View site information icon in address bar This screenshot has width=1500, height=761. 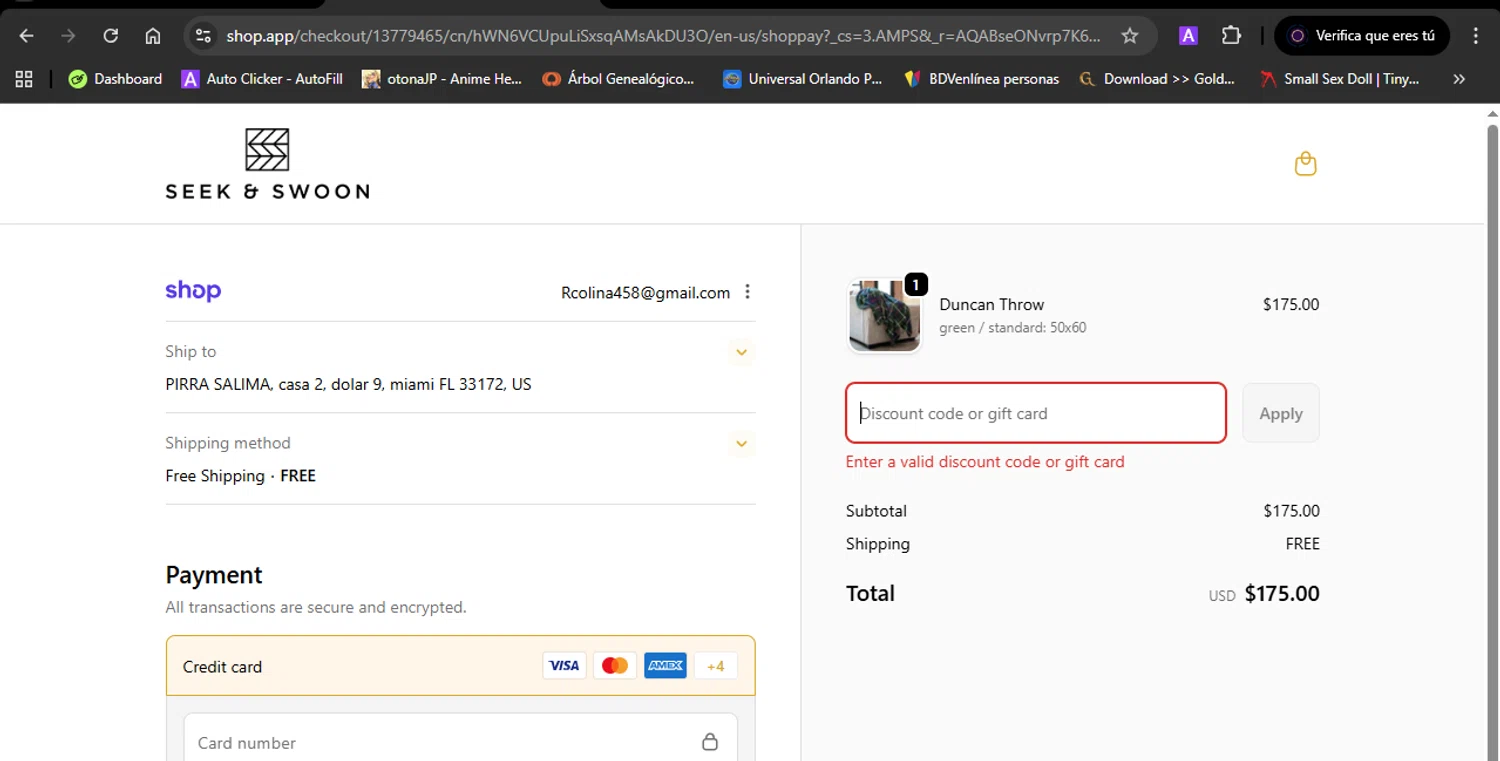[x=203, y=36]
